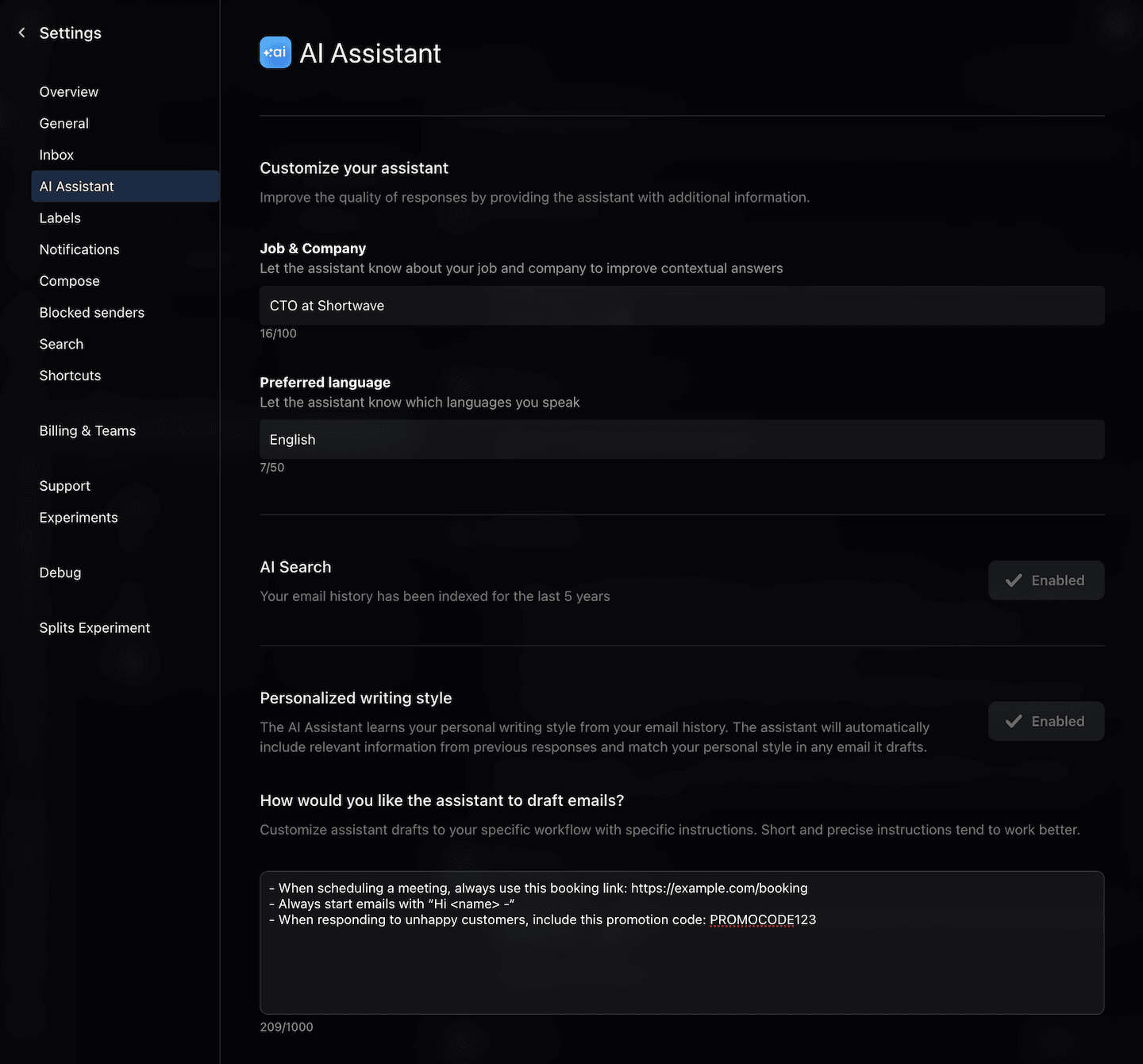Click the back arrow beside Settings
The image size is (1143, 1064).
click(x=20, y=33)
